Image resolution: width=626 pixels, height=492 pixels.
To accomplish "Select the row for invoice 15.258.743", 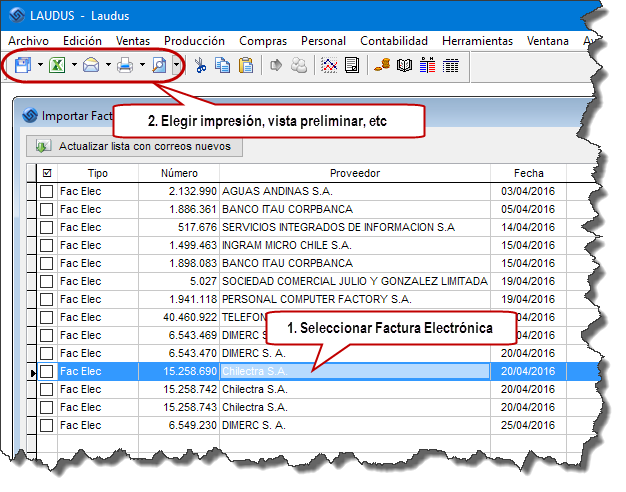I will tap(315, 407).
